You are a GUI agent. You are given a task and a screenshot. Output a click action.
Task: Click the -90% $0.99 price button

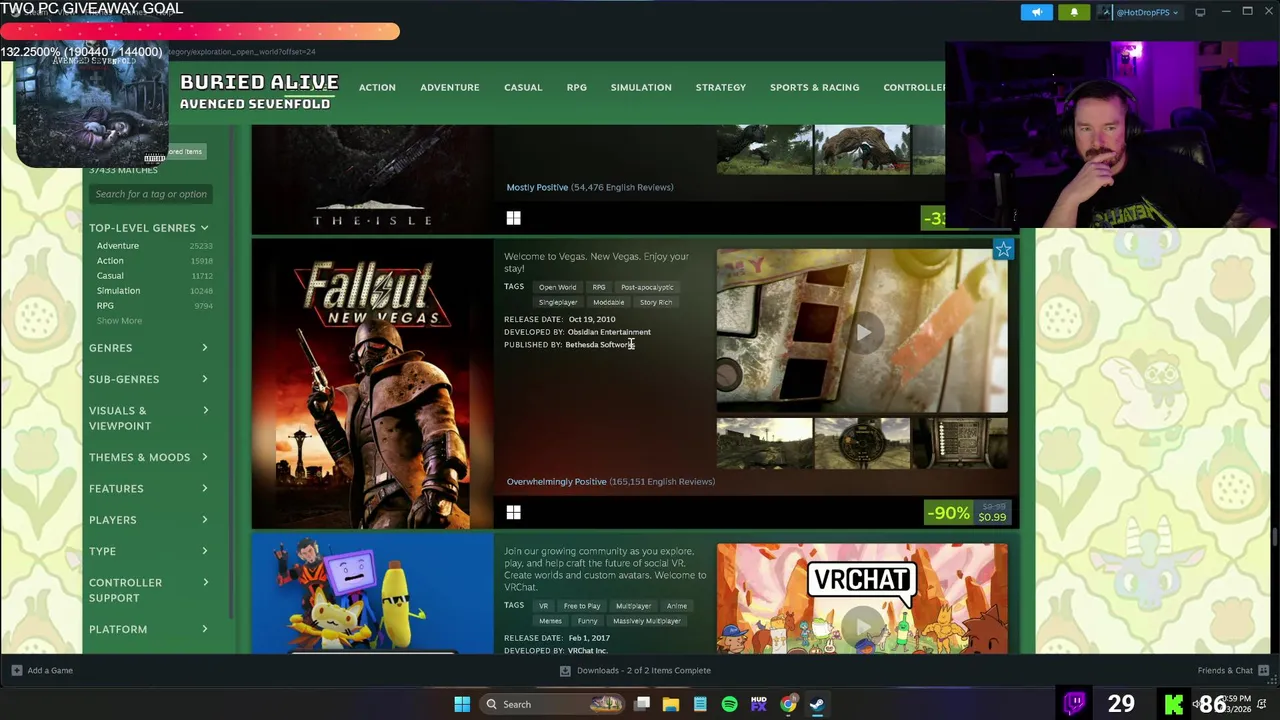968,513
